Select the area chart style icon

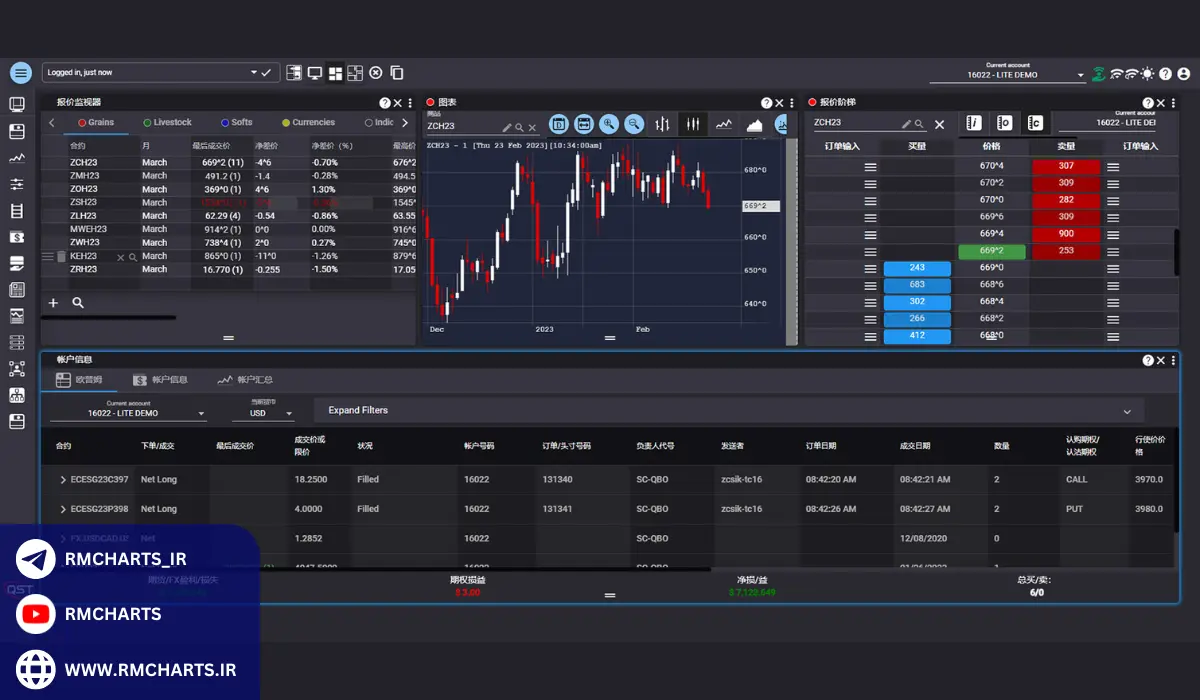click(x=755, y=124)
